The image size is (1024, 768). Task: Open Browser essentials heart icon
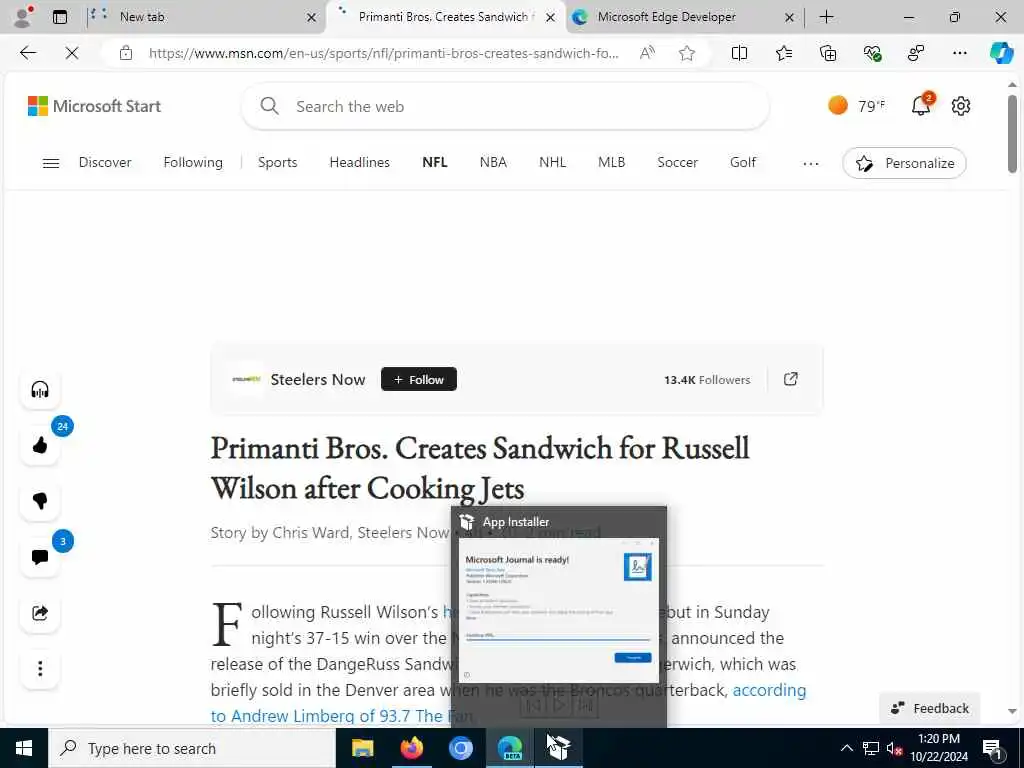click(x=872, y=53)
